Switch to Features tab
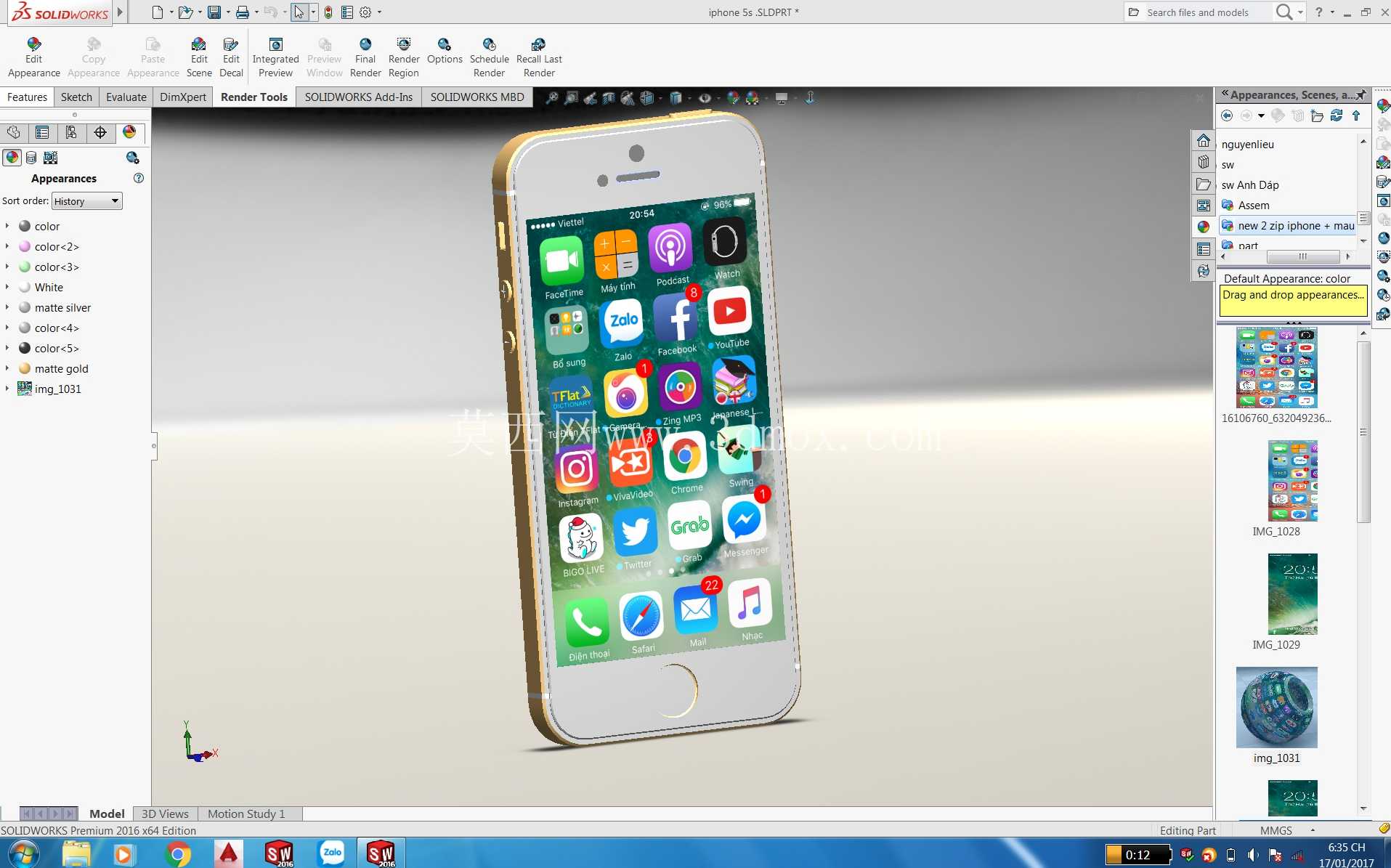The image size is (1391, 868). coord(28,97)
